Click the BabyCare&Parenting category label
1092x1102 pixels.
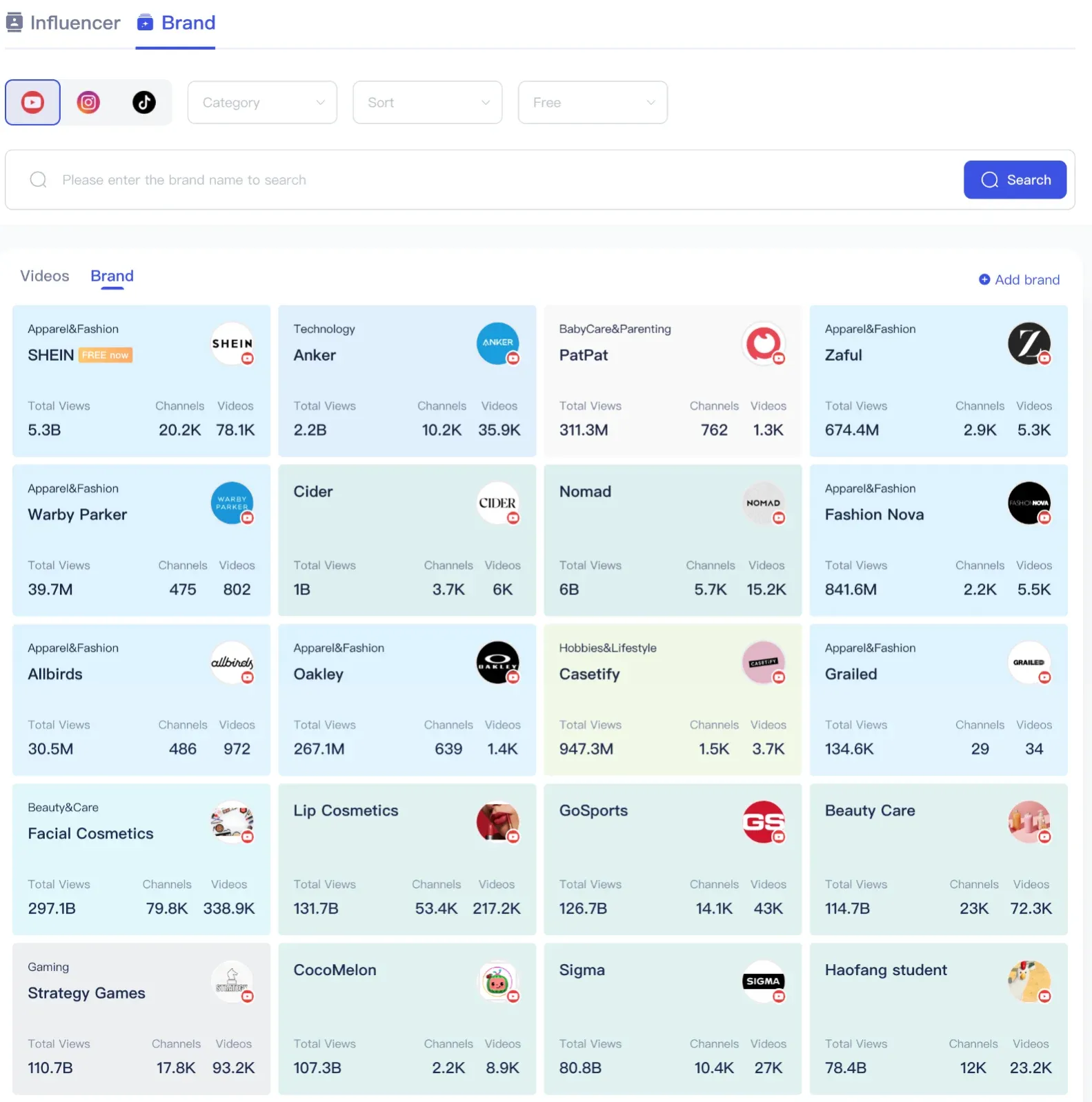[x=615, y=329]
